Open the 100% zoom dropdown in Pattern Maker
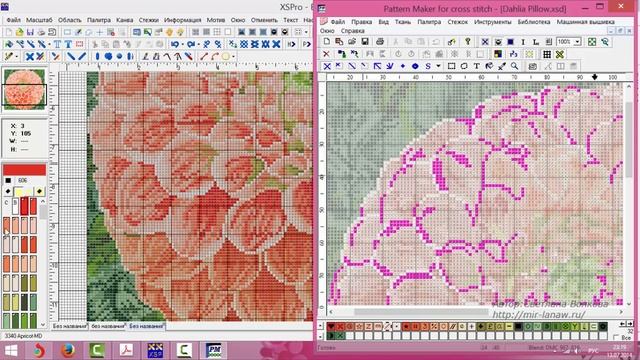 coord(577,42)
